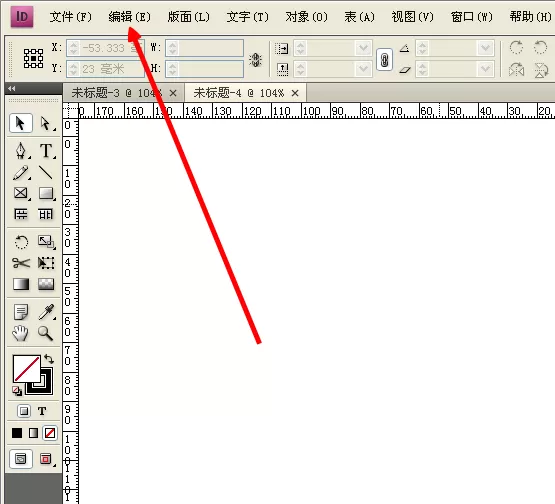Switch to Normal view mode
This screenshot has width=555, height=504.
pos(21,459)
